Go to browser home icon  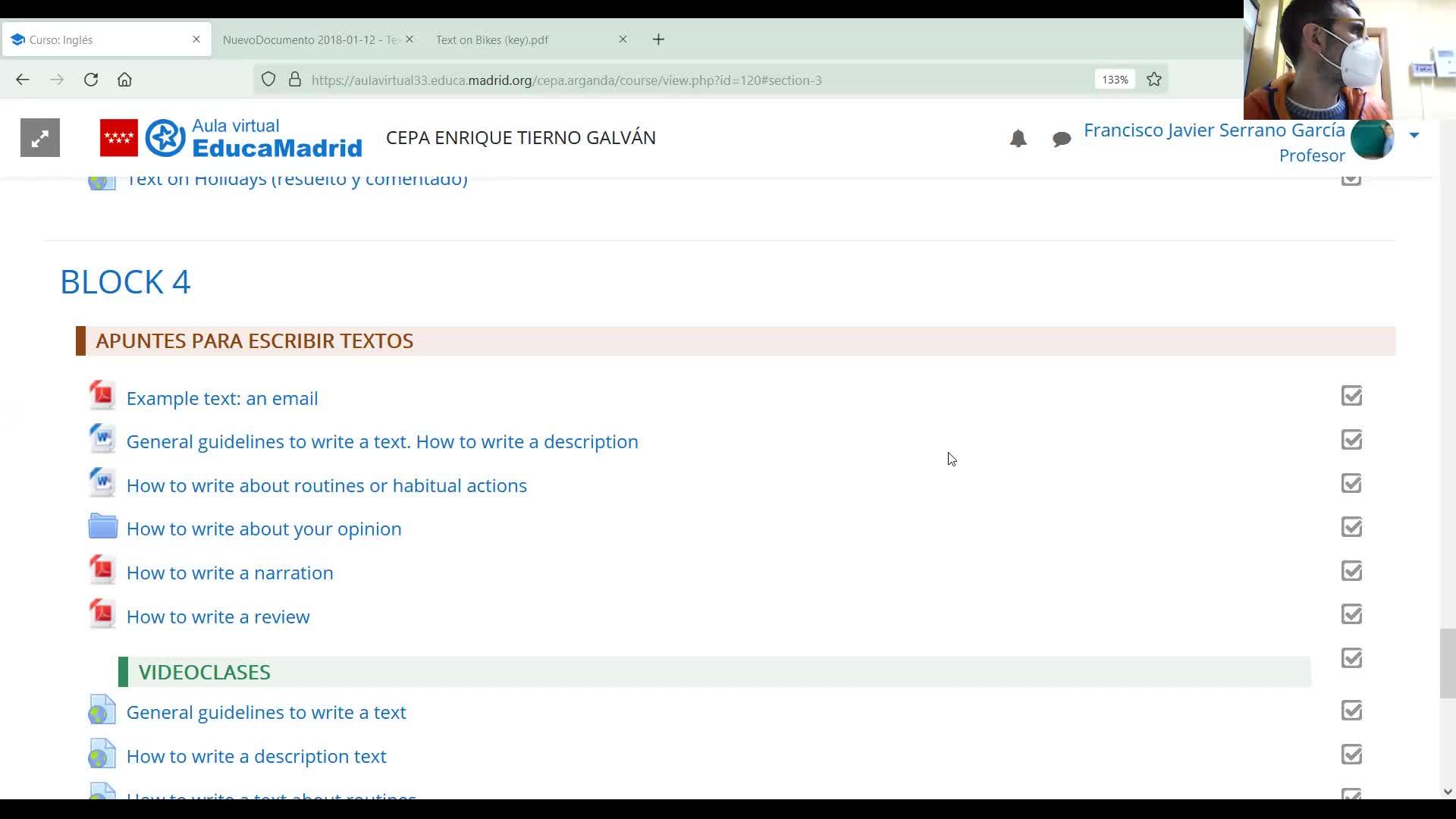(x=124, y=80)
